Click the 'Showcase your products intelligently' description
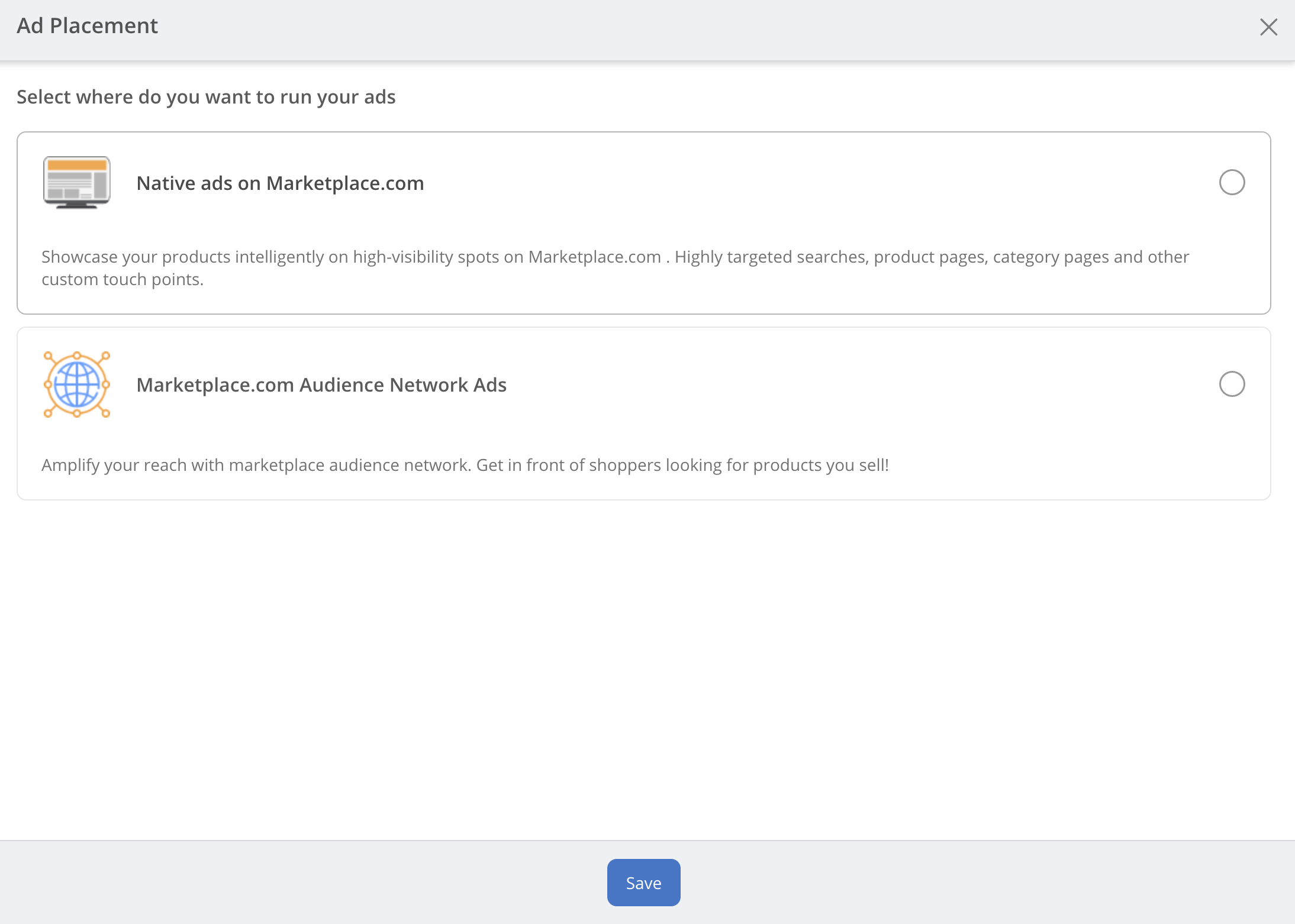Screen dimensions: 1295x924 click(349, 257)
